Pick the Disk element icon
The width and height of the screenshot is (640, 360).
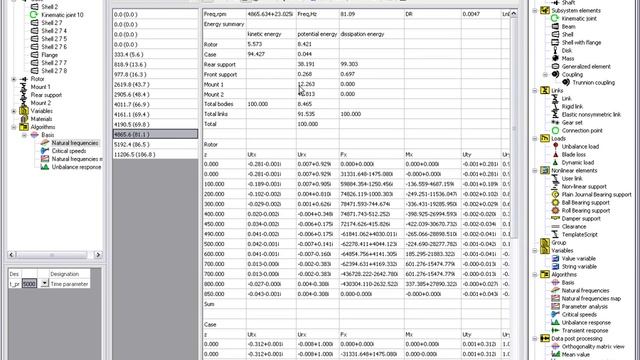point(555,51)
